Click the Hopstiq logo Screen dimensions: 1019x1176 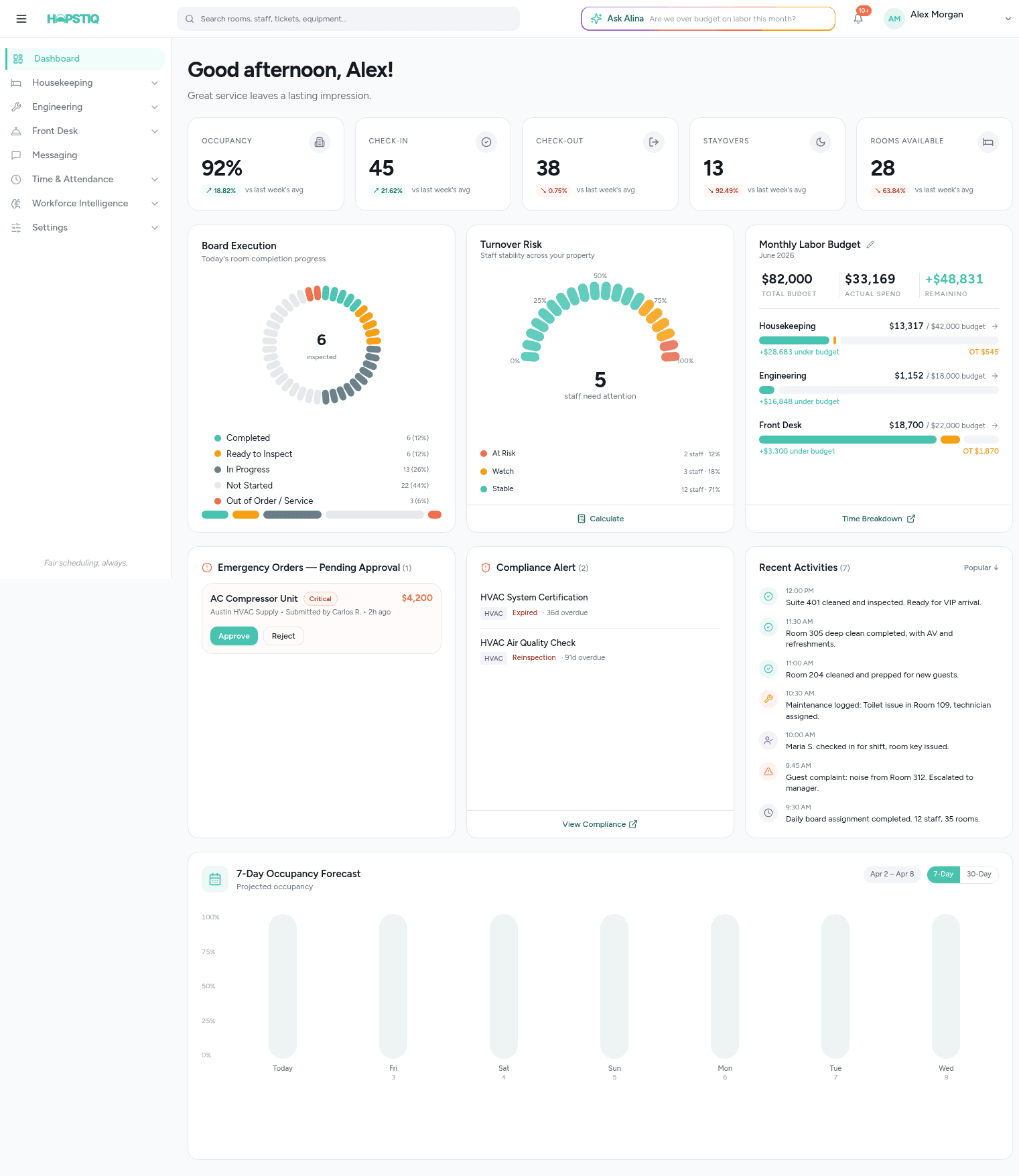(73, 19)
